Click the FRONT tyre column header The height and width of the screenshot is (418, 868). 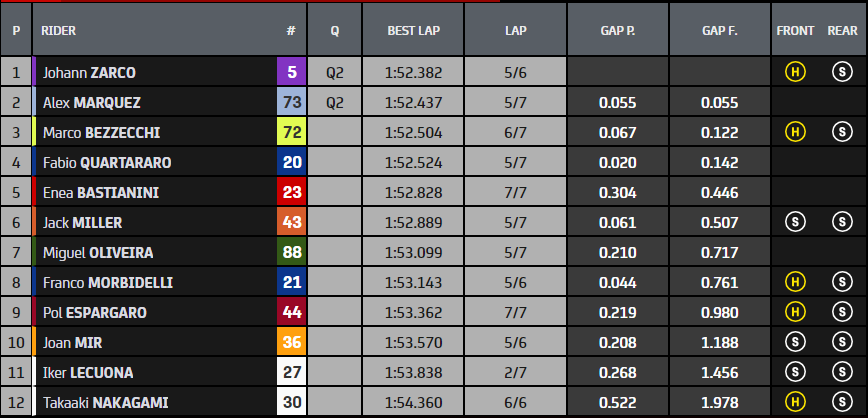(x=795, y=31)
